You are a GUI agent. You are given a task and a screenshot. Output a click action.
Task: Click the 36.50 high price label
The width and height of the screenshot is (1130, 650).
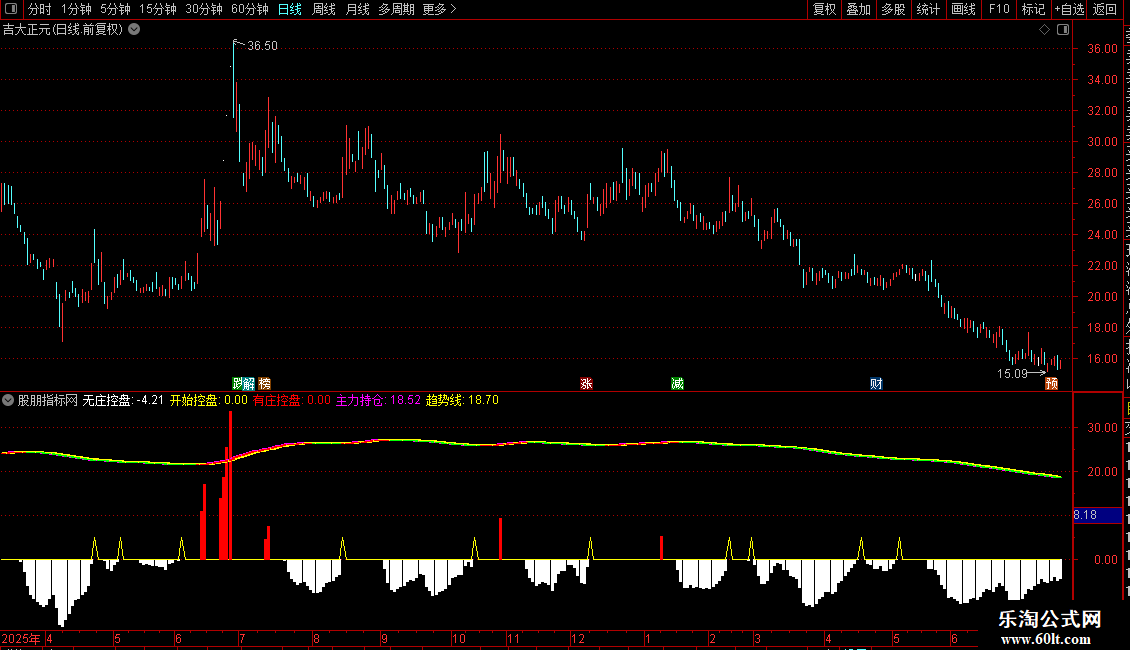coord(262,46)
